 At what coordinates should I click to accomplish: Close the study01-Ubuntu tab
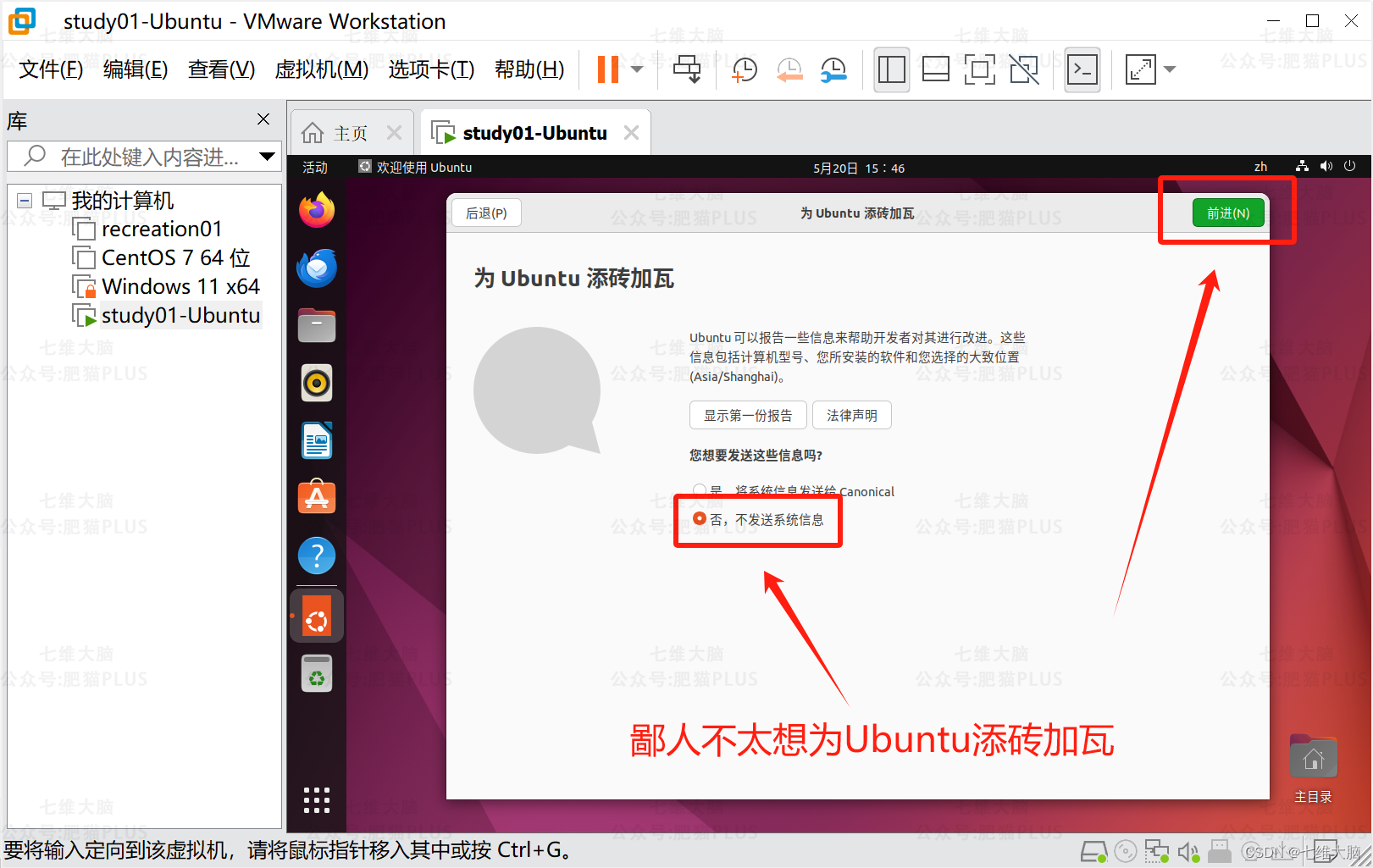coord(631,133)
